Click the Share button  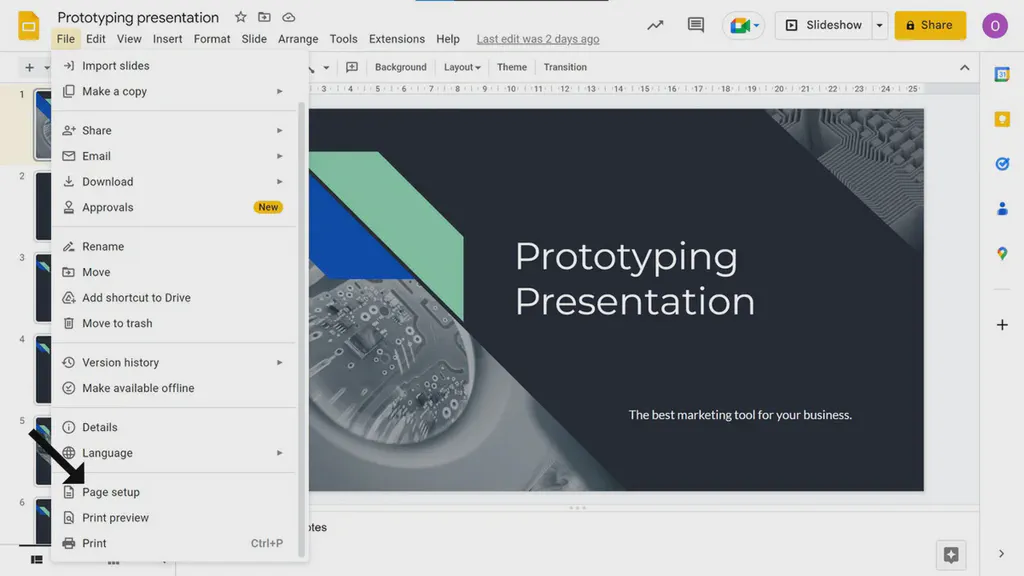coord(929,25)
